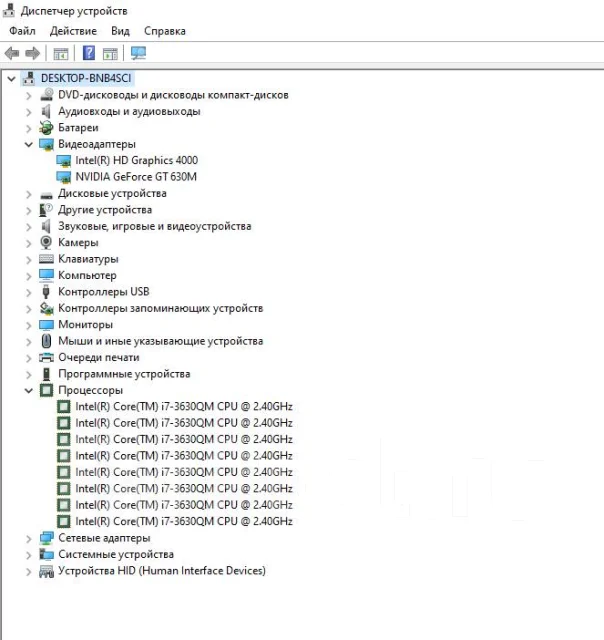Screen dimensions: 604x640
Task: Expand the Программные устройства category
Action: click(x=29, y=374)
